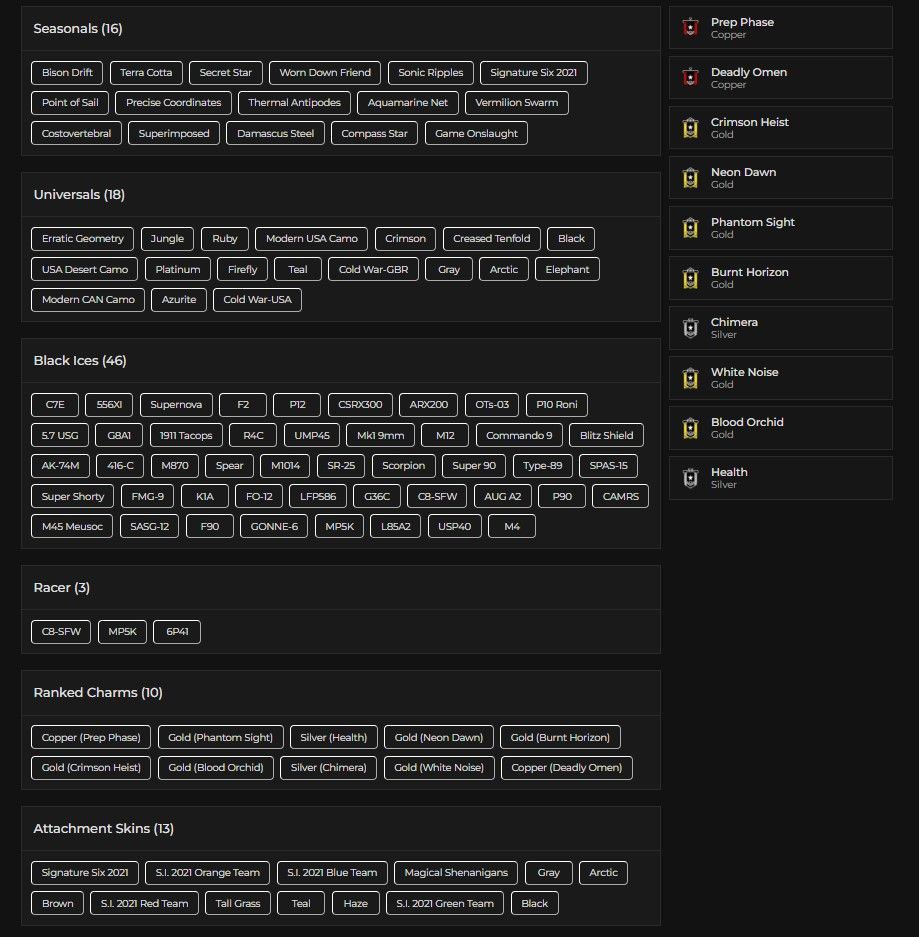Screen dimensions: 919x937
Task: Click the Neon Dawn gold rank icon
Action: pyautogui.click(x=690, y=178)
